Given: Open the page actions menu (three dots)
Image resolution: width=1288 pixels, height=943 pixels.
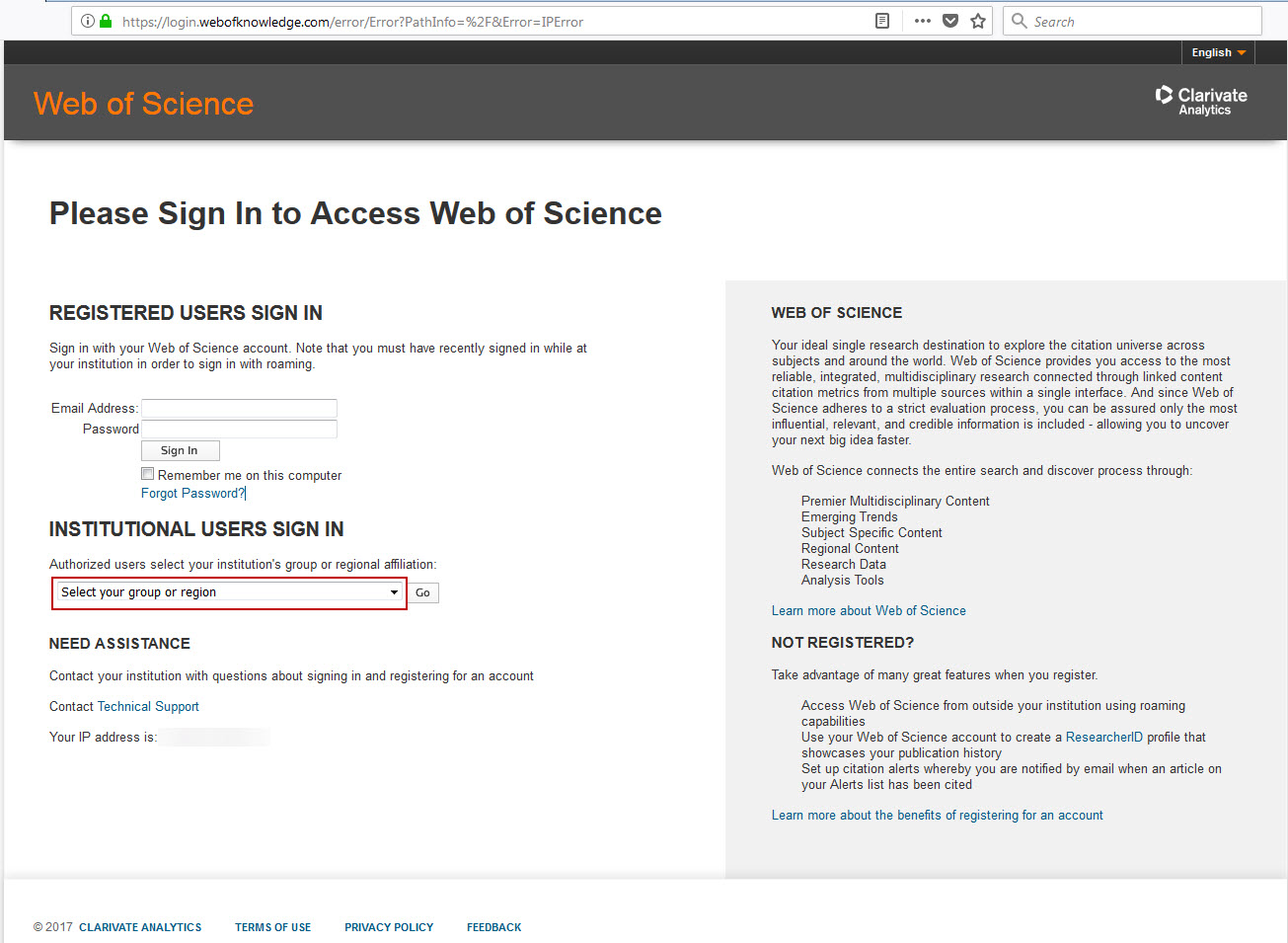Looking at the screenshot, I should (922, 20).
